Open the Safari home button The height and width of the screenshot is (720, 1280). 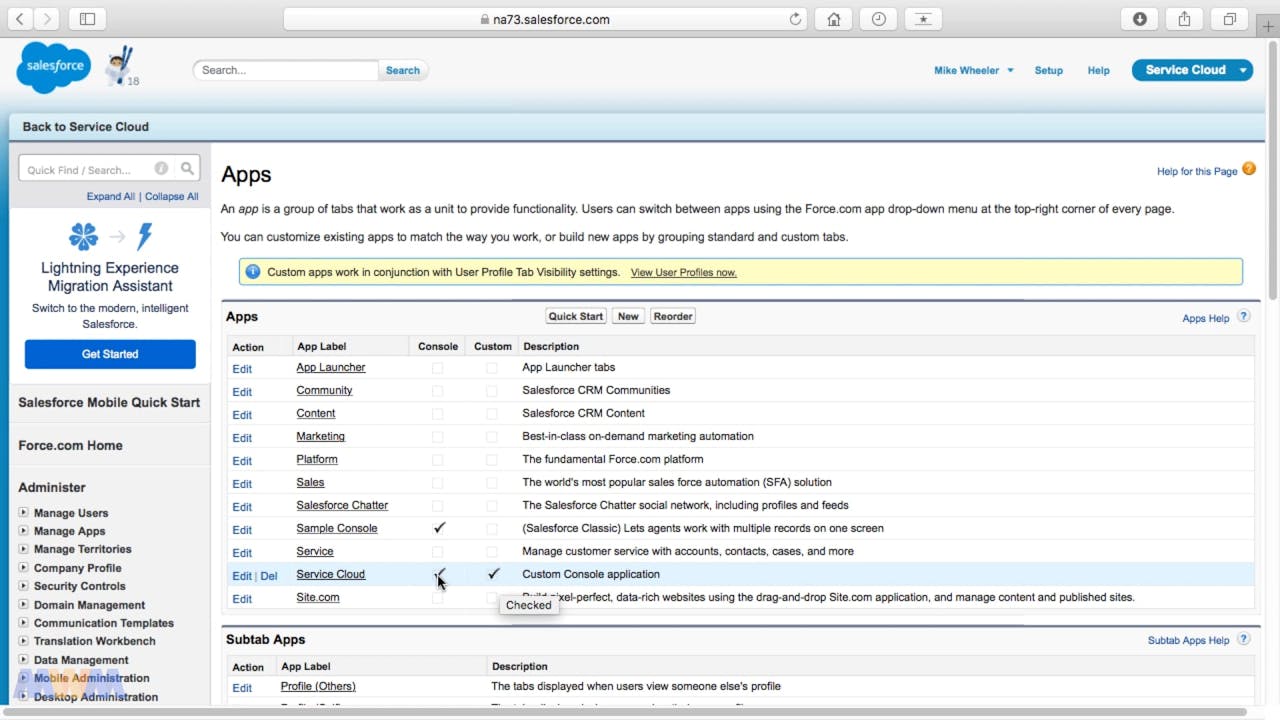pyautogui.click(x=833, y=19)
